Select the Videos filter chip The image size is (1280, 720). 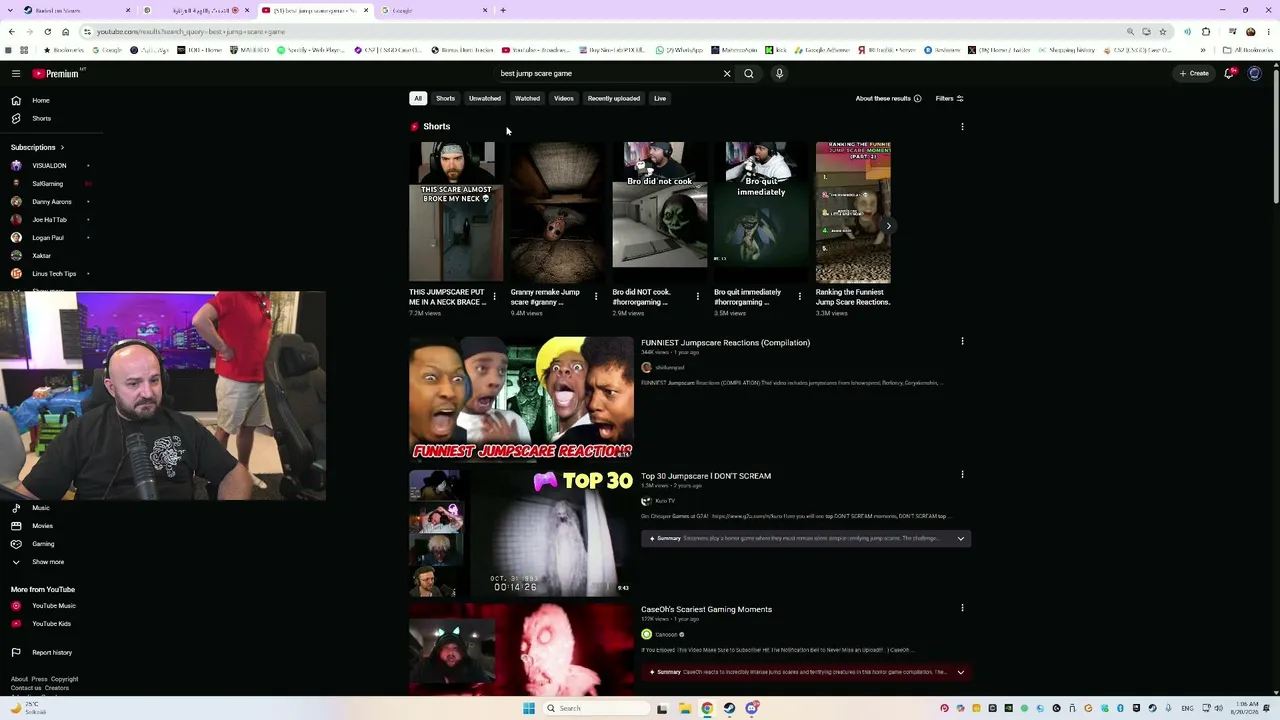tap(564, 98)
